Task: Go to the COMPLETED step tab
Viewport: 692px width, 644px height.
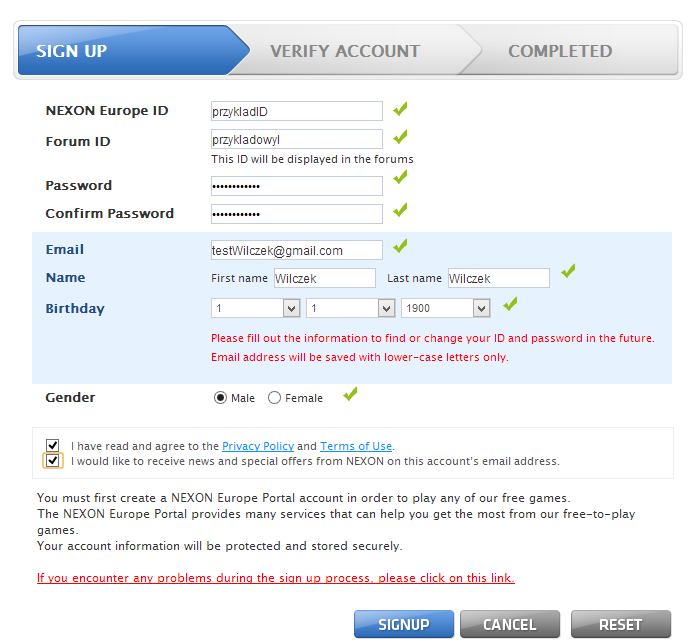Action: coord(569,50)
